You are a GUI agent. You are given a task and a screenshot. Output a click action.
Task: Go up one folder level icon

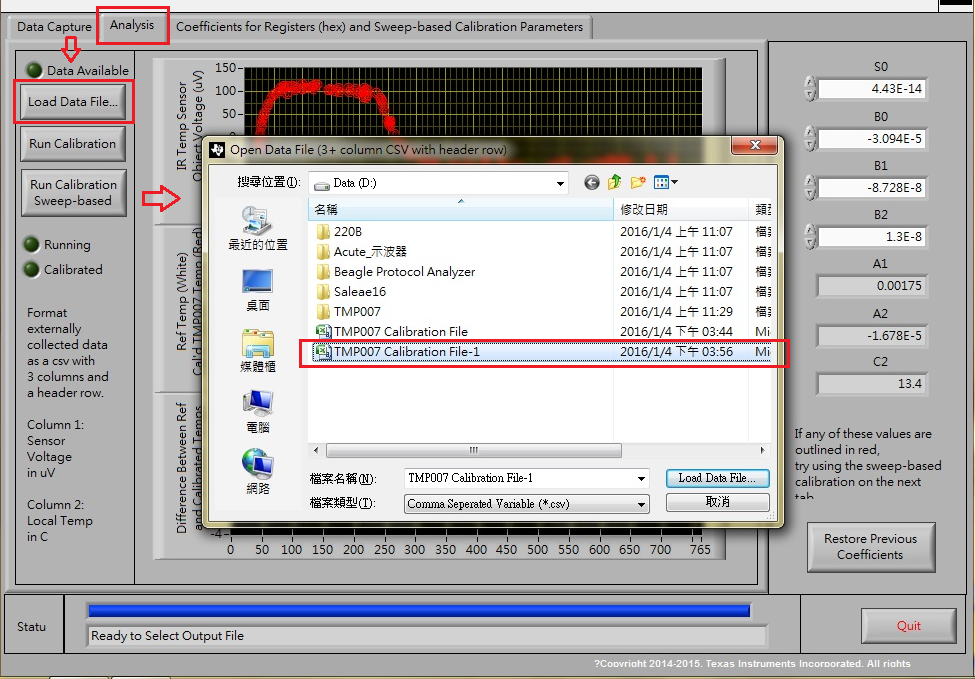click(614, 182)
